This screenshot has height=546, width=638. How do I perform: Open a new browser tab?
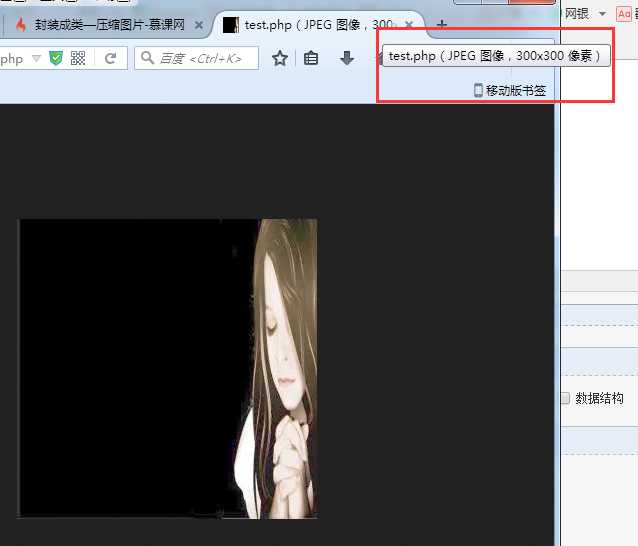(x=441, y=25)
